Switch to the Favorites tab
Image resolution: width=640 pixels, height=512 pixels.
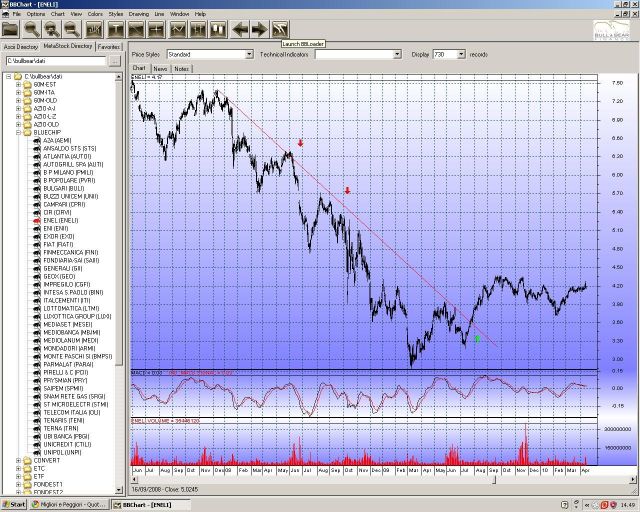click(x=109, y=47)
